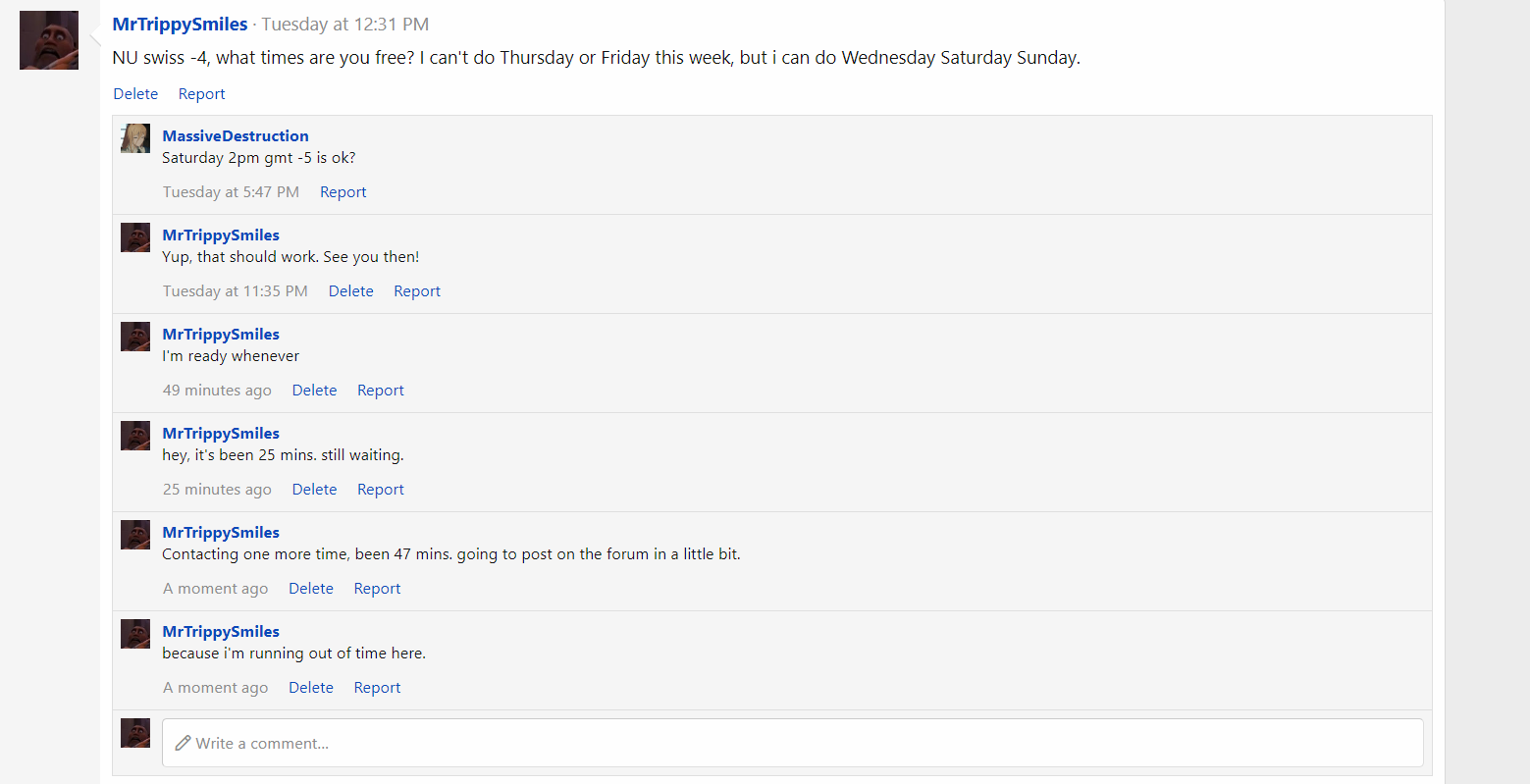Image resolution: width=1530 pixels, height=784 pixels.
Task: Click the avatar beside 'running out of time' comment
Action: coord(135,634)
